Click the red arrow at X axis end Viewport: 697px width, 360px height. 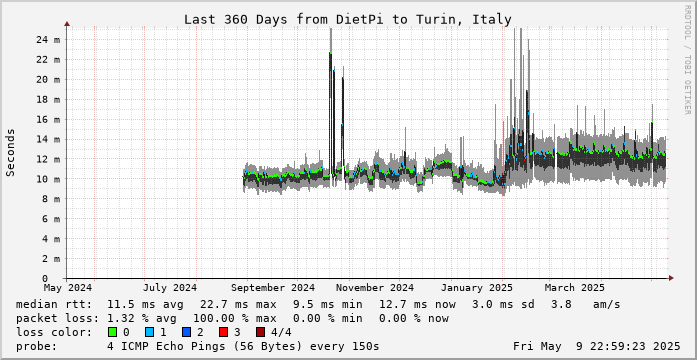pyautogui.click(x=671, y=278)
